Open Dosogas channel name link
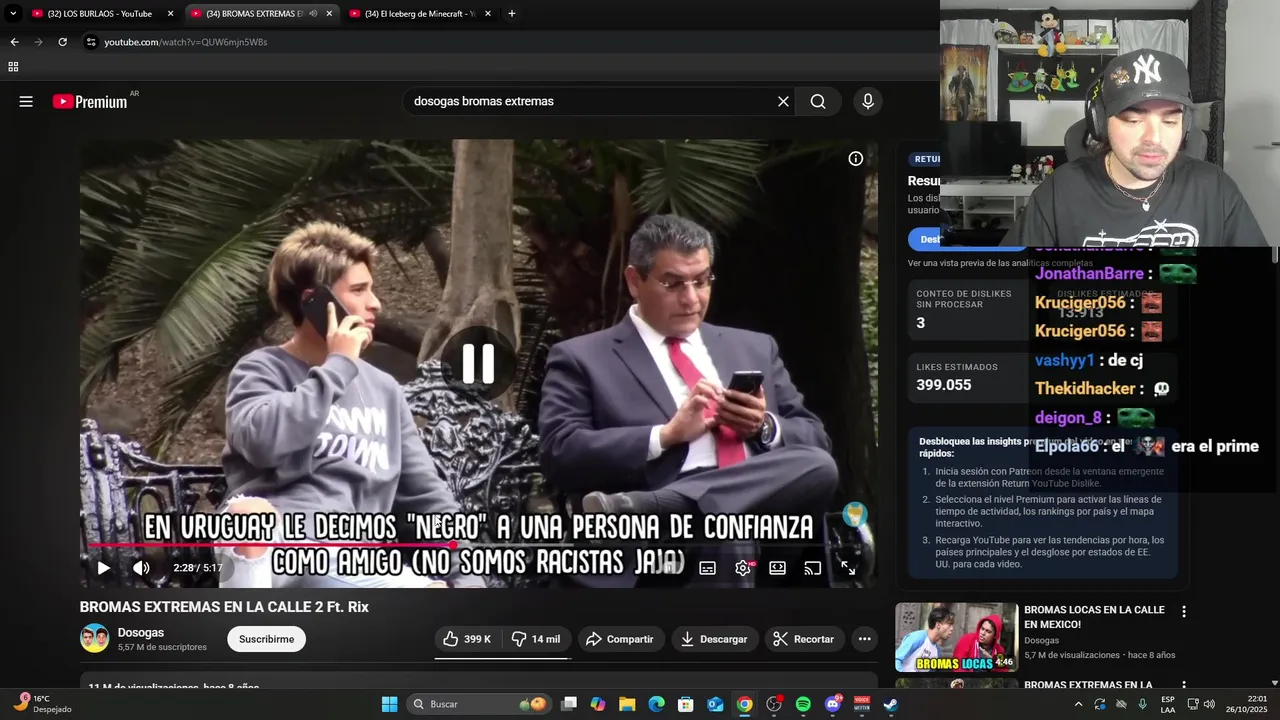Image resolution: width=1280 pixels, height=720 pixels. [x=141, y=632]
